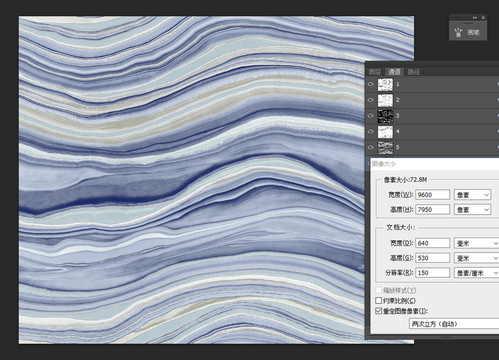Open 像素 unit dropdown beside 7950
The width and height of the screenshot is (499, 360).
(473, 210)
